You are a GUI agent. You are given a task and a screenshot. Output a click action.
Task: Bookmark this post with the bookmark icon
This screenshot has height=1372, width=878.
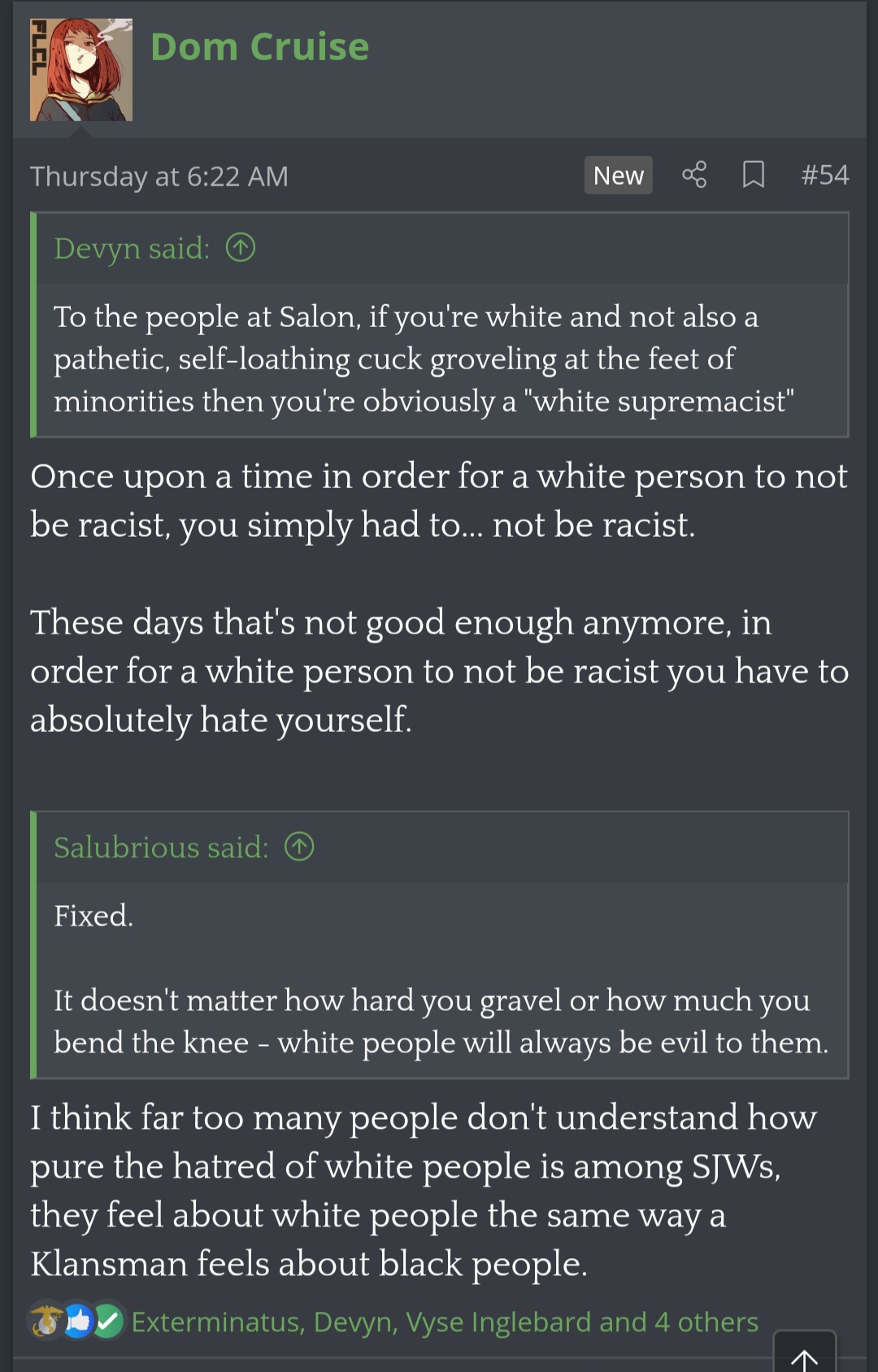point(754,175)
